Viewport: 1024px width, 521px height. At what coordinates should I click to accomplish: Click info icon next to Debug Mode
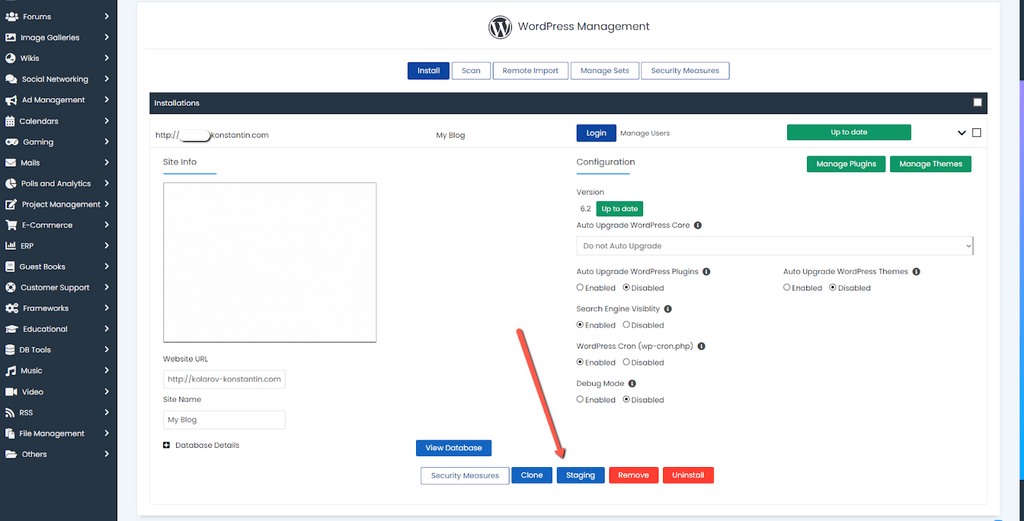click(632, 383)
